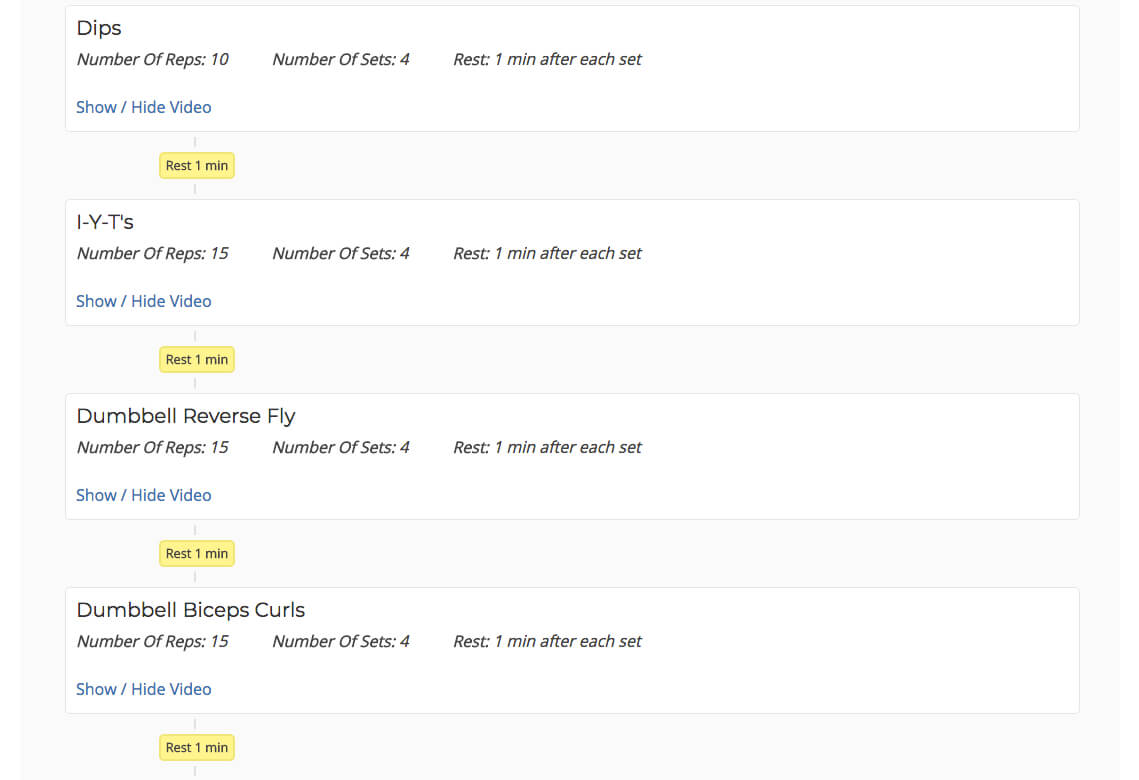The height and width of the screenshot is (780, 1139).
Task: Toggle video link for Dumbbell Reverse Fly
Action: (x=144, y=495)
